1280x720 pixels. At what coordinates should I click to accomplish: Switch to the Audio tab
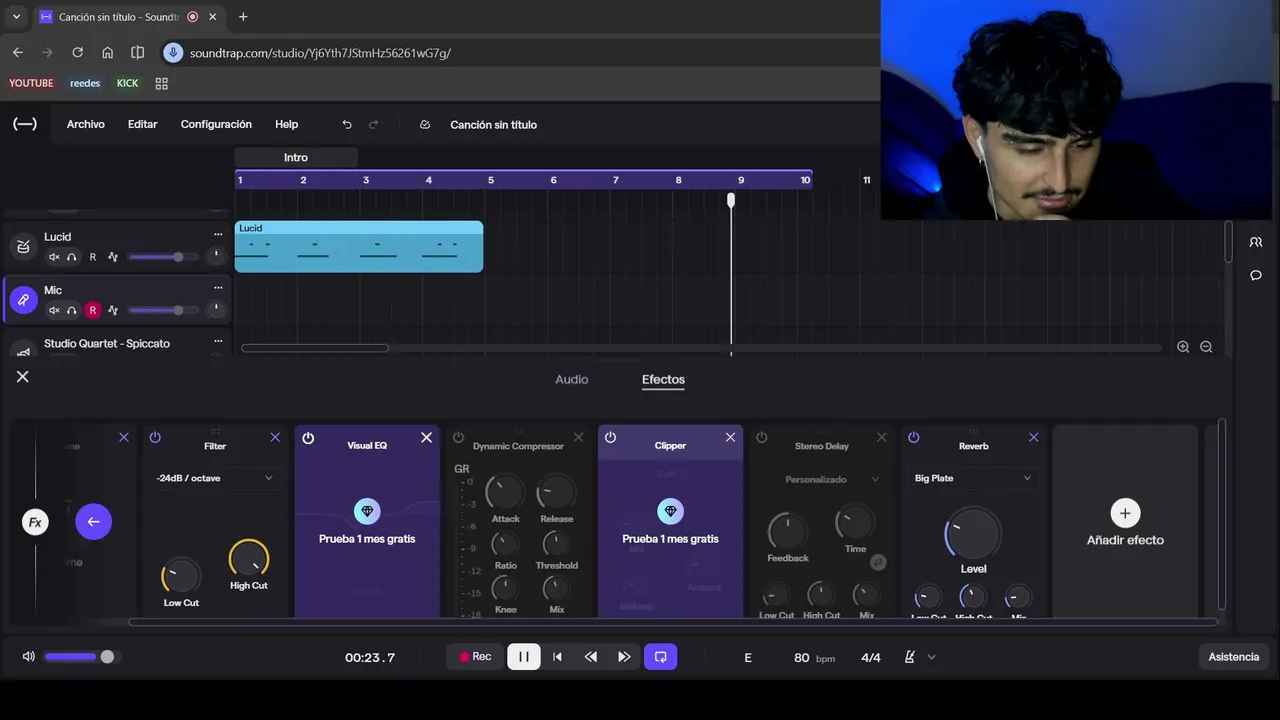[572, 379]
